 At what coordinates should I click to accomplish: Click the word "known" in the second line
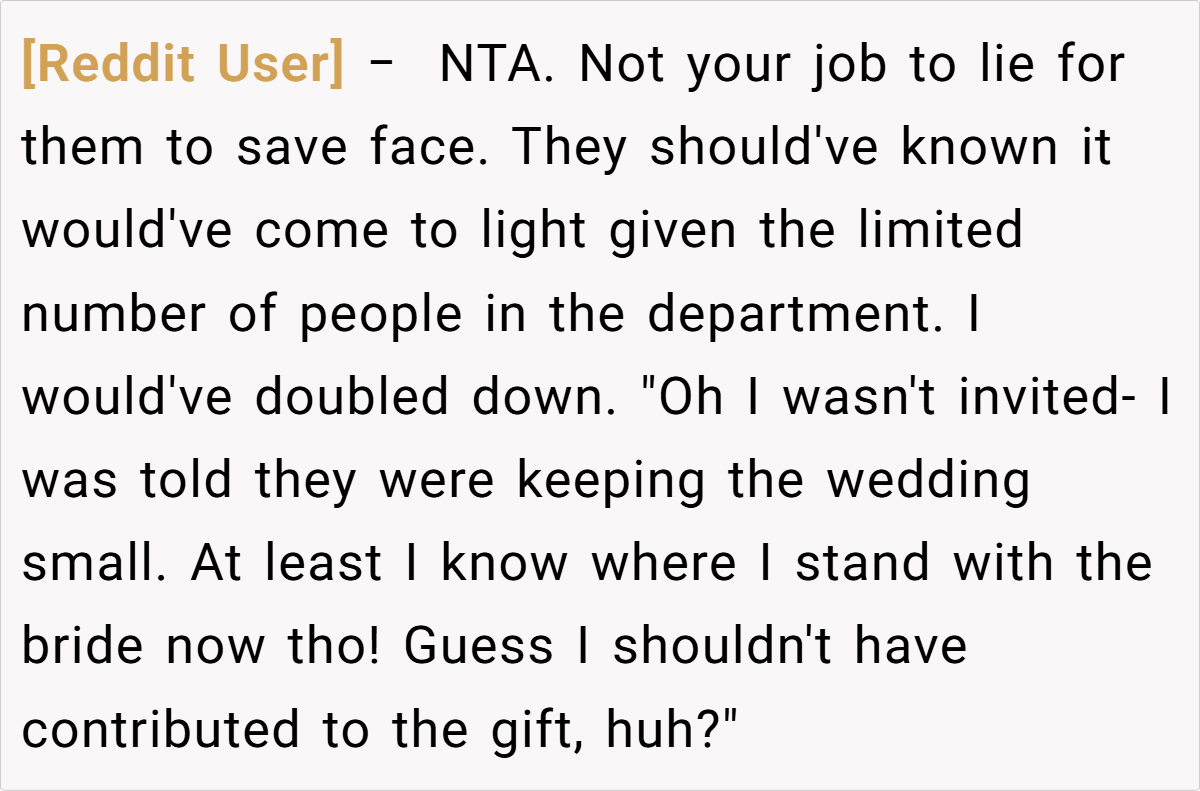point(978,149)
